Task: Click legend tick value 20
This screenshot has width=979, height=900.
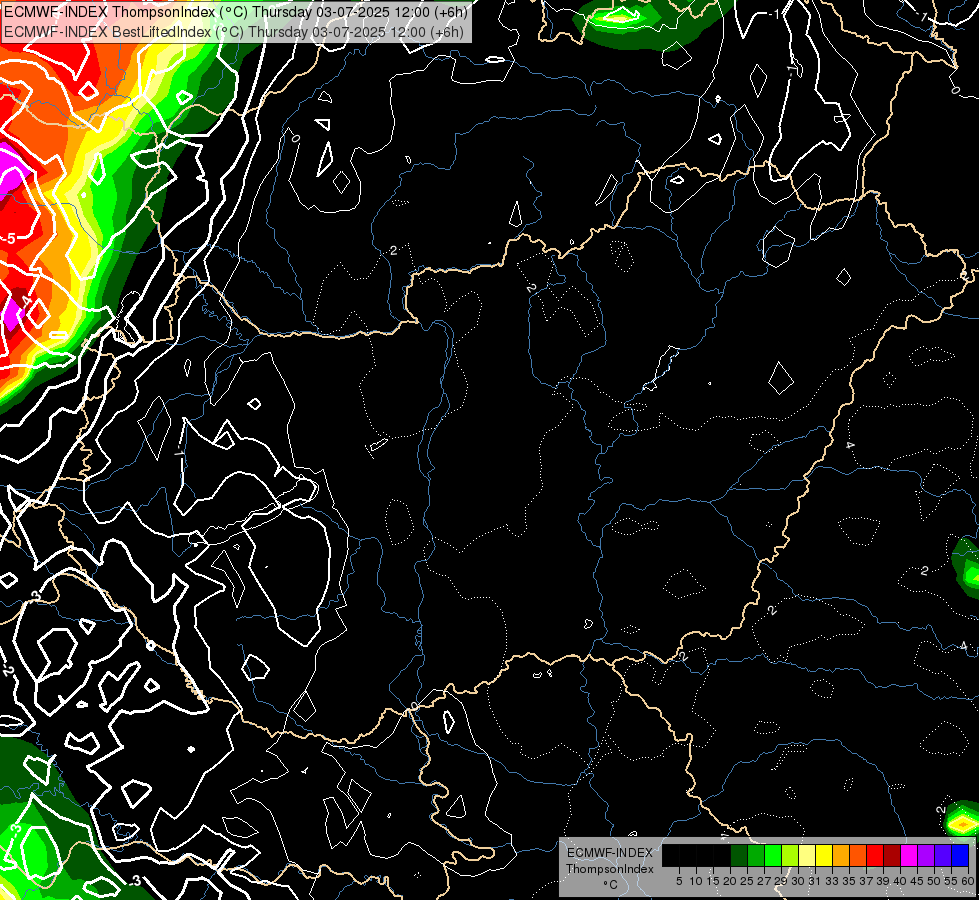Action: pyautogui.click(x=731, y=881)
